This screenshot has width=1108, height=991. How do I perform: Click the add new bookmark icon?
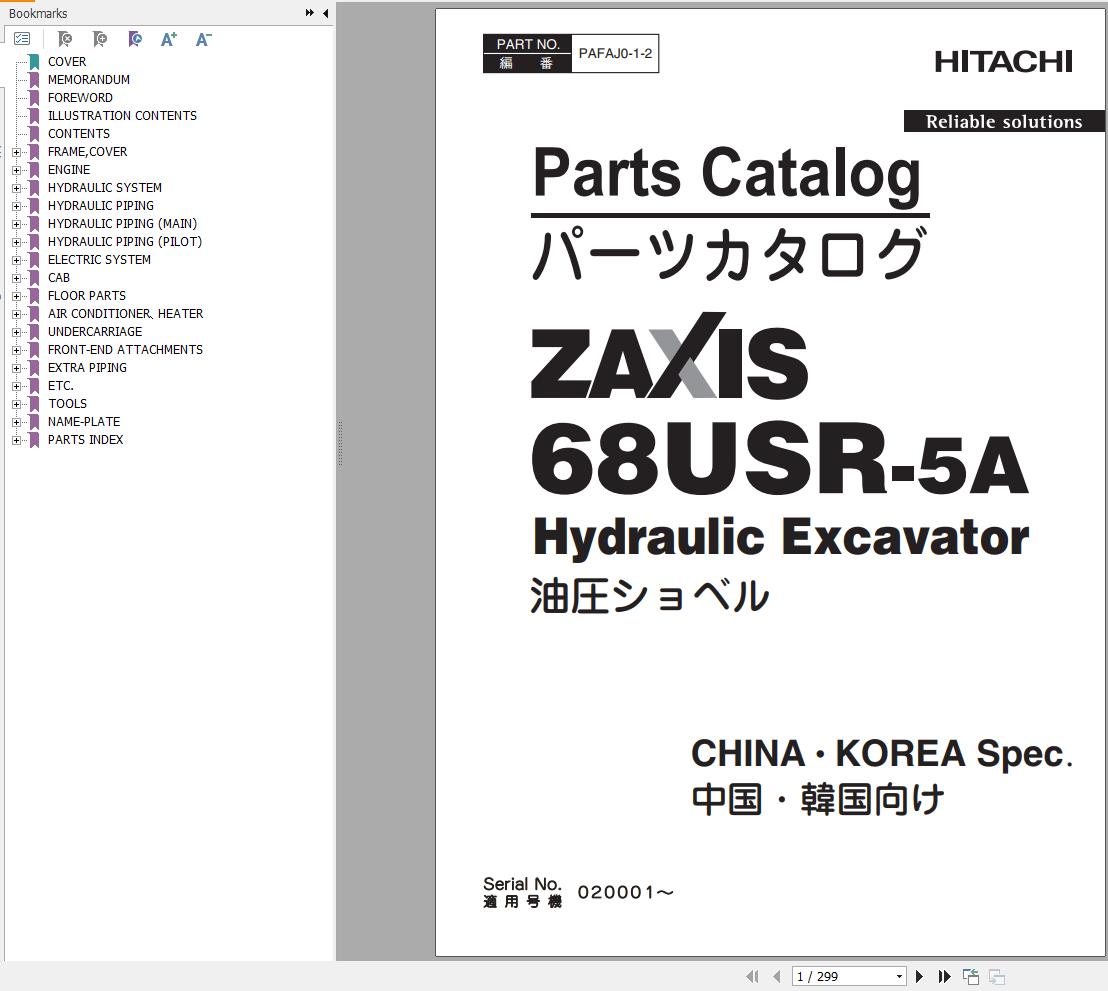[100, 39]
